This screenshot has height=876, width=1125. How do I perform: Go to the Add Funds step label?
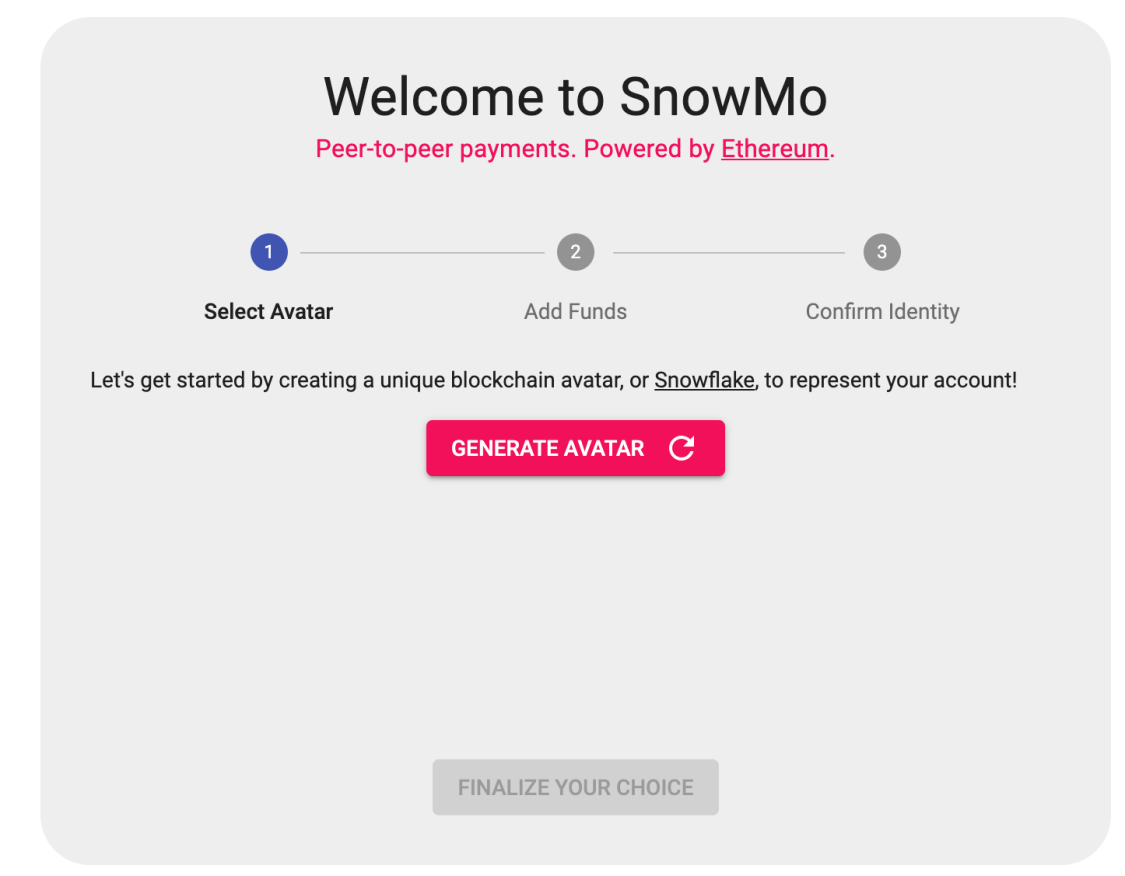(x=575, y=311)
